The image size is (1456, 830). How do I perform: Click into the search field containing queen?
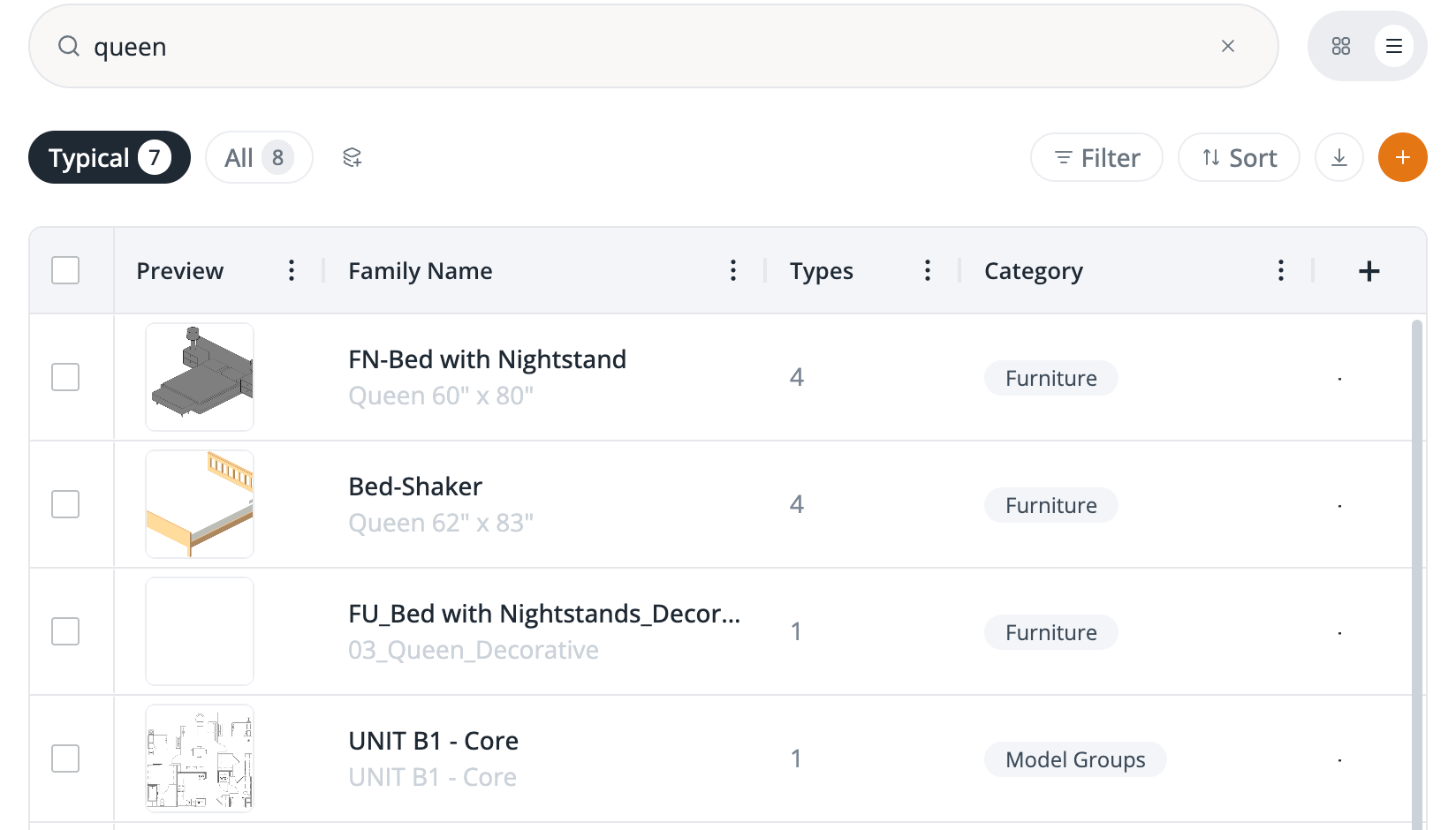[654, 46]
